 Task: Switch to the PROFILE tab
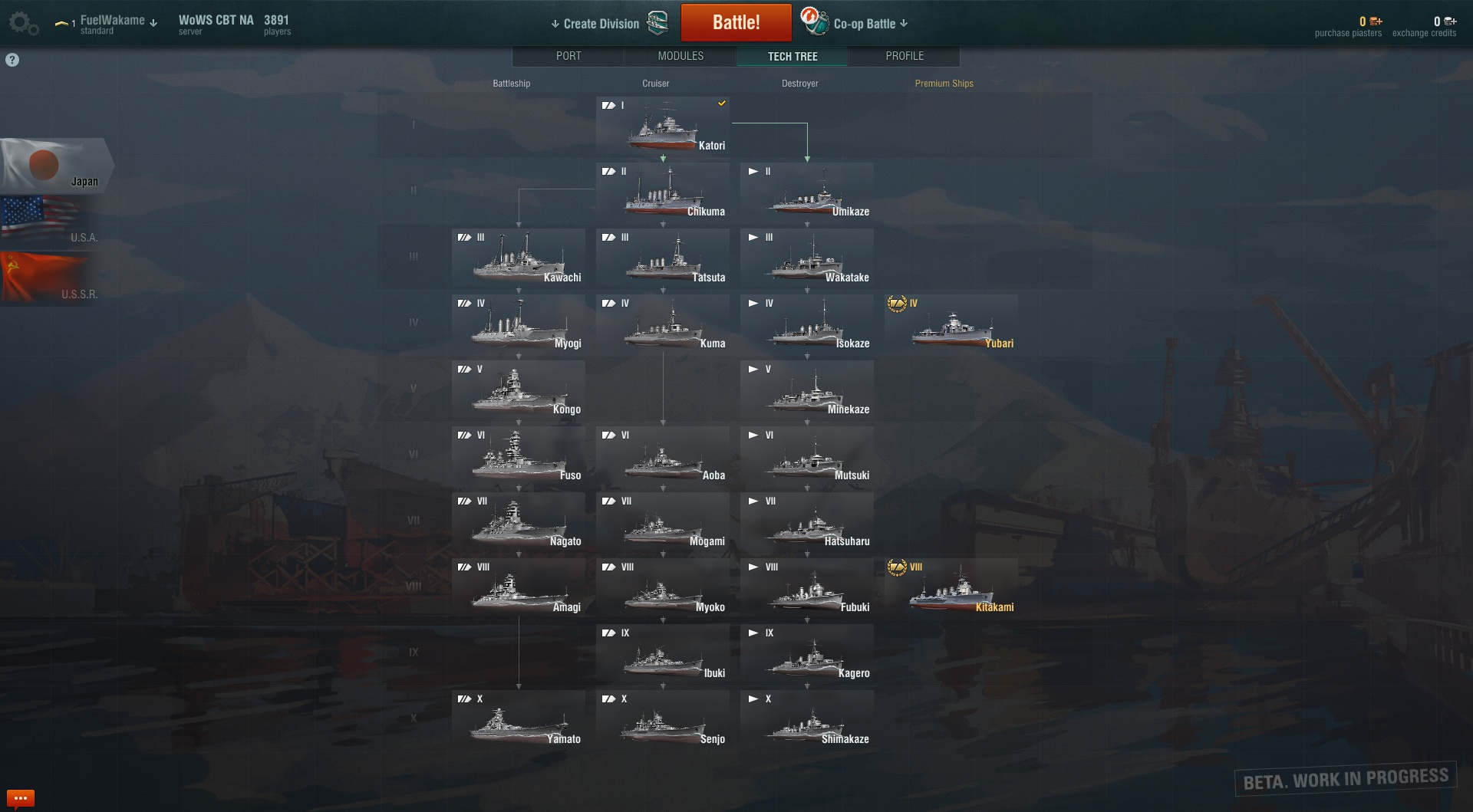pos(905,56)
